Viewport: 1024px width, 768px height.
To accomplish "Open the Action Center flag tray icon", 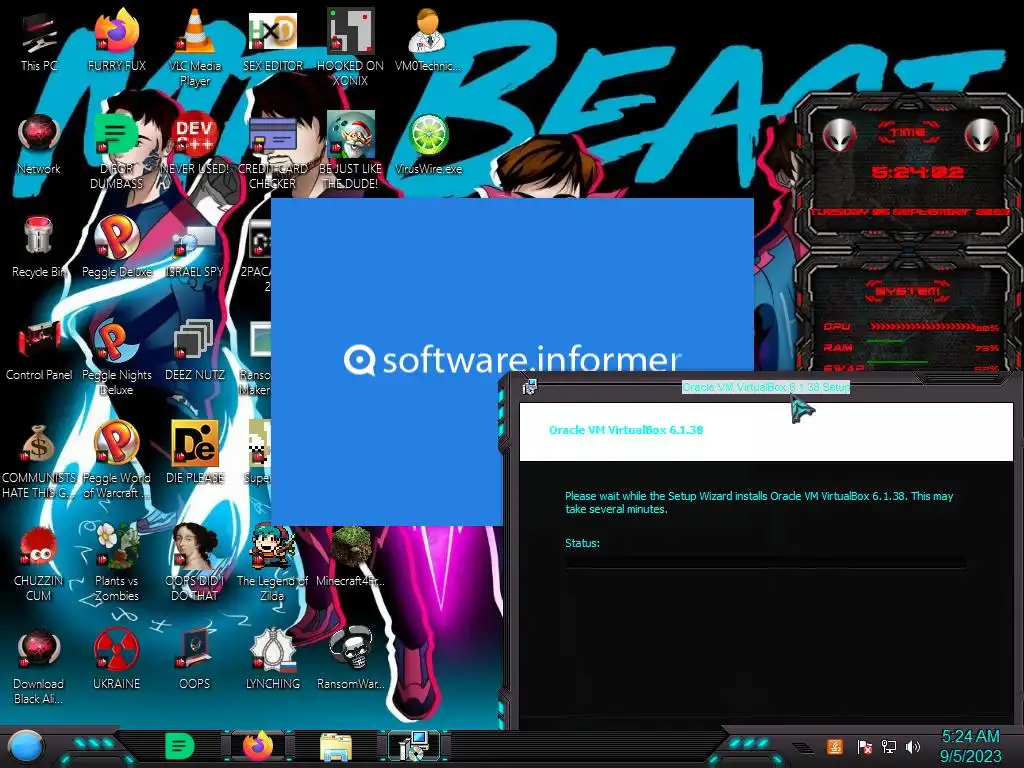I will pyautogui.click(x=865, y=746).
